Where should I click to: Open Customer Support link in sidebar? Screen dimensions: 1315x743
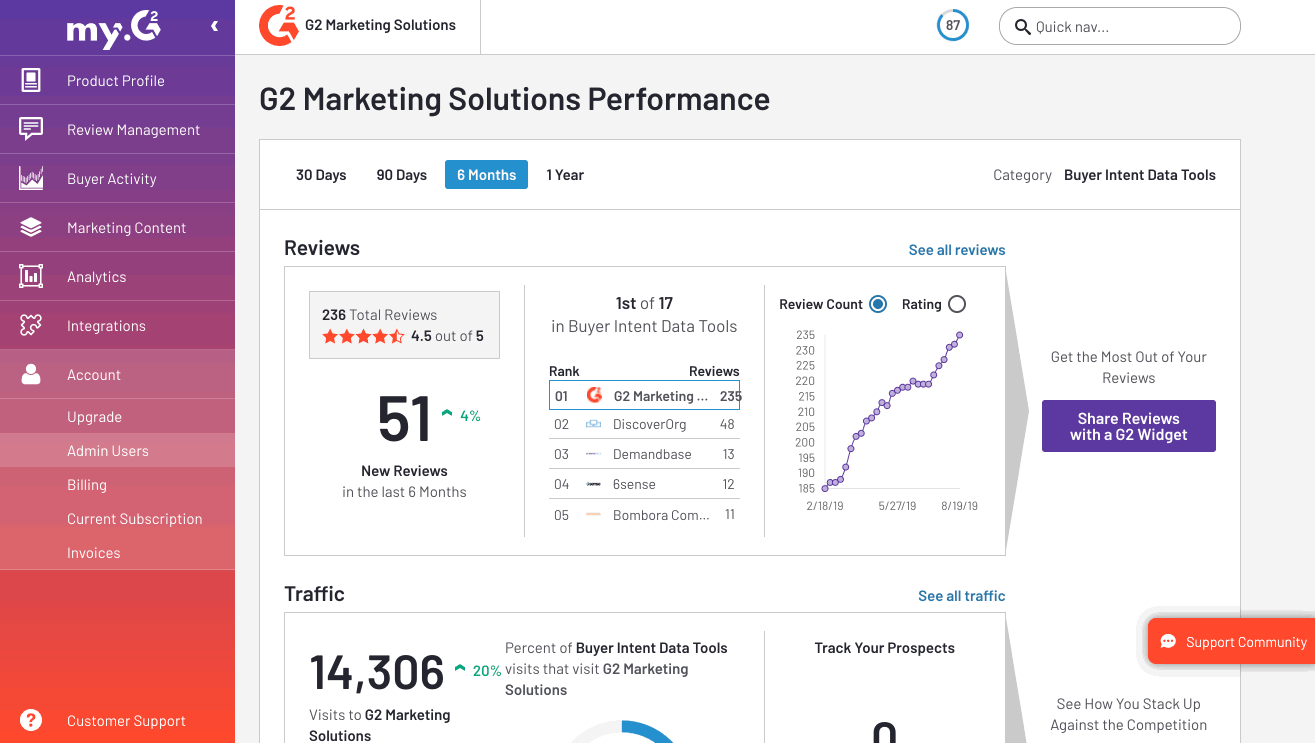tap(117, 720)
